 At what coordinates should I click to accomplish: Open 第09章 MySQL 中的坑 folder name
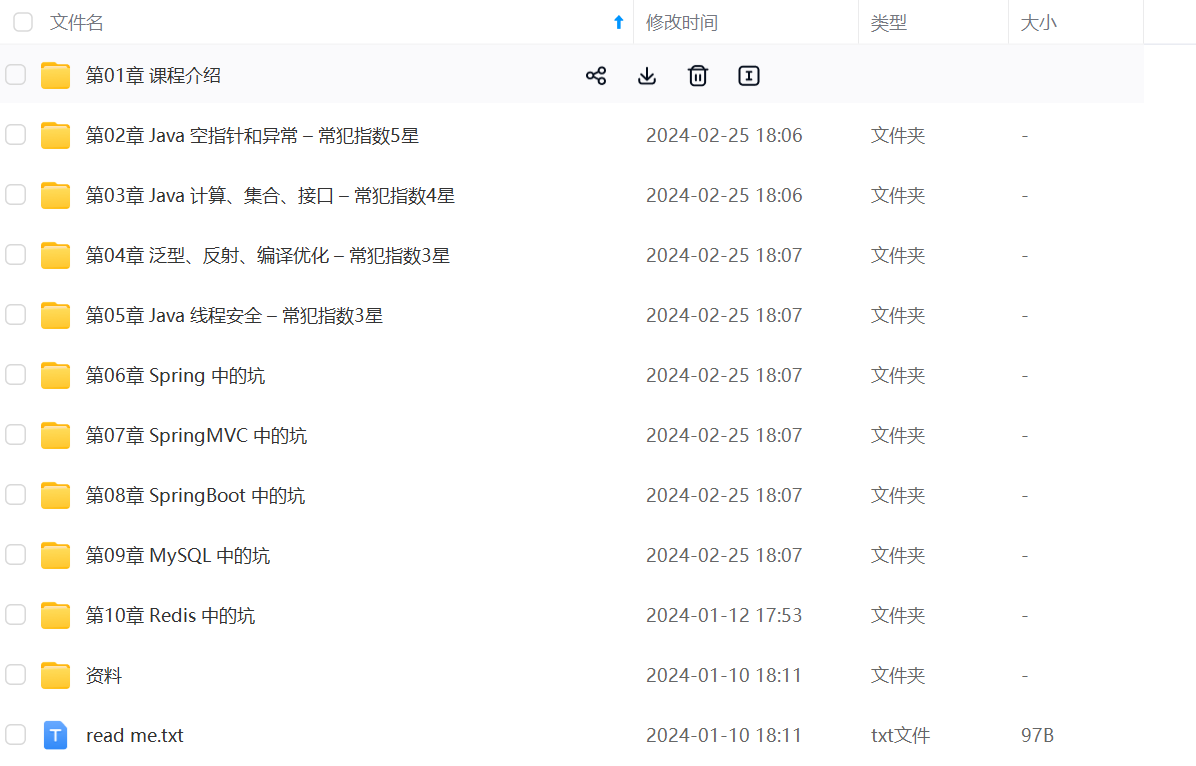point(178,555)
